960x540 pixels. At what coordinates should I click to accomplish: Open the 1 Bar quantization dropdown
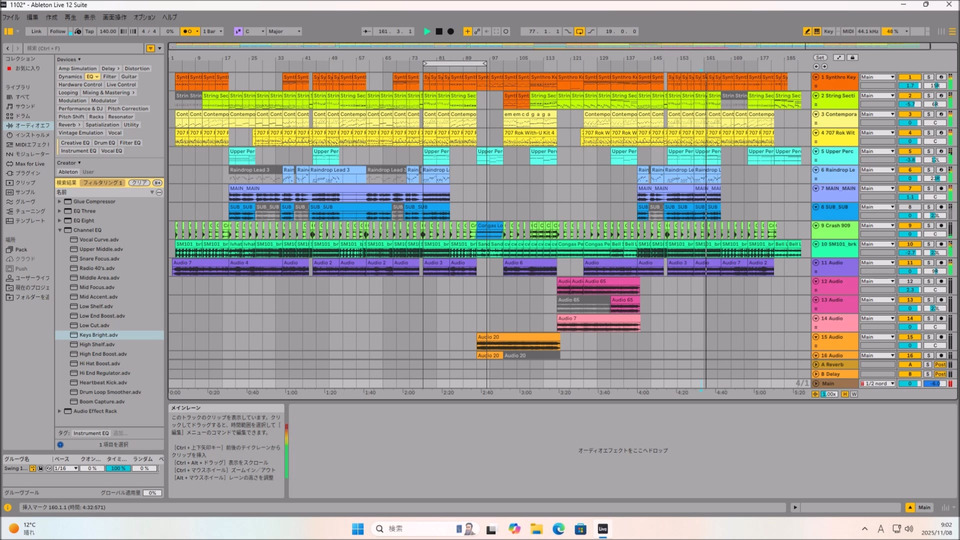[213, 31]
